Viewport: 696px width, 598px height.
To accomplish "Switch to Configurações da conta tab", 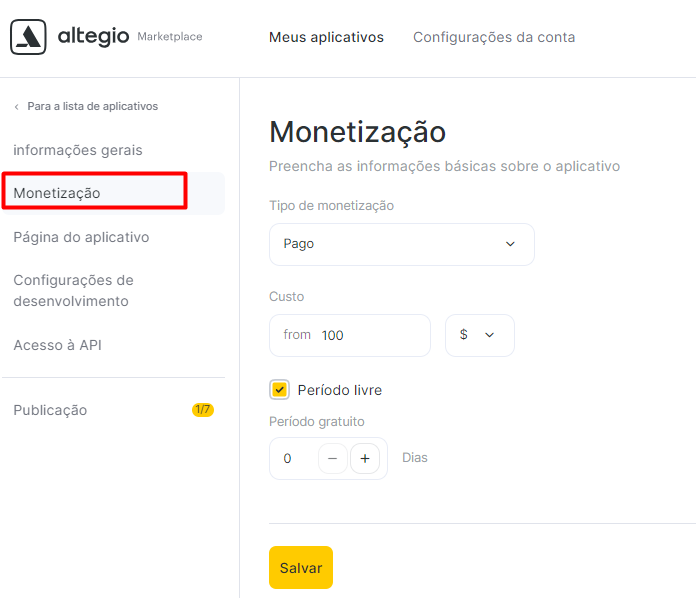I will click(x=494, y=37).
